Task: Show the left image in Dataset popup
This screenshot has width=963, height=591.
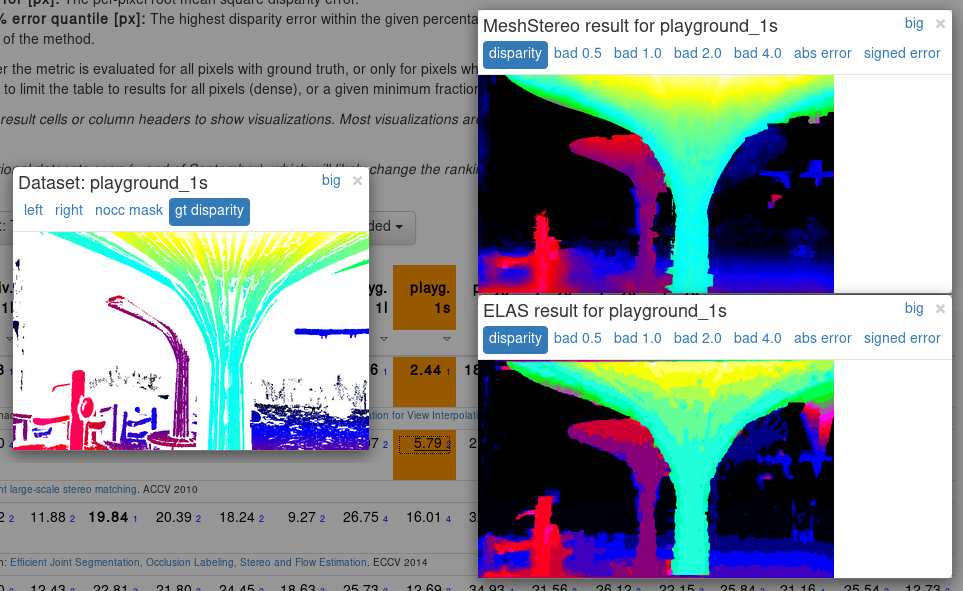Action: (33, 210)
